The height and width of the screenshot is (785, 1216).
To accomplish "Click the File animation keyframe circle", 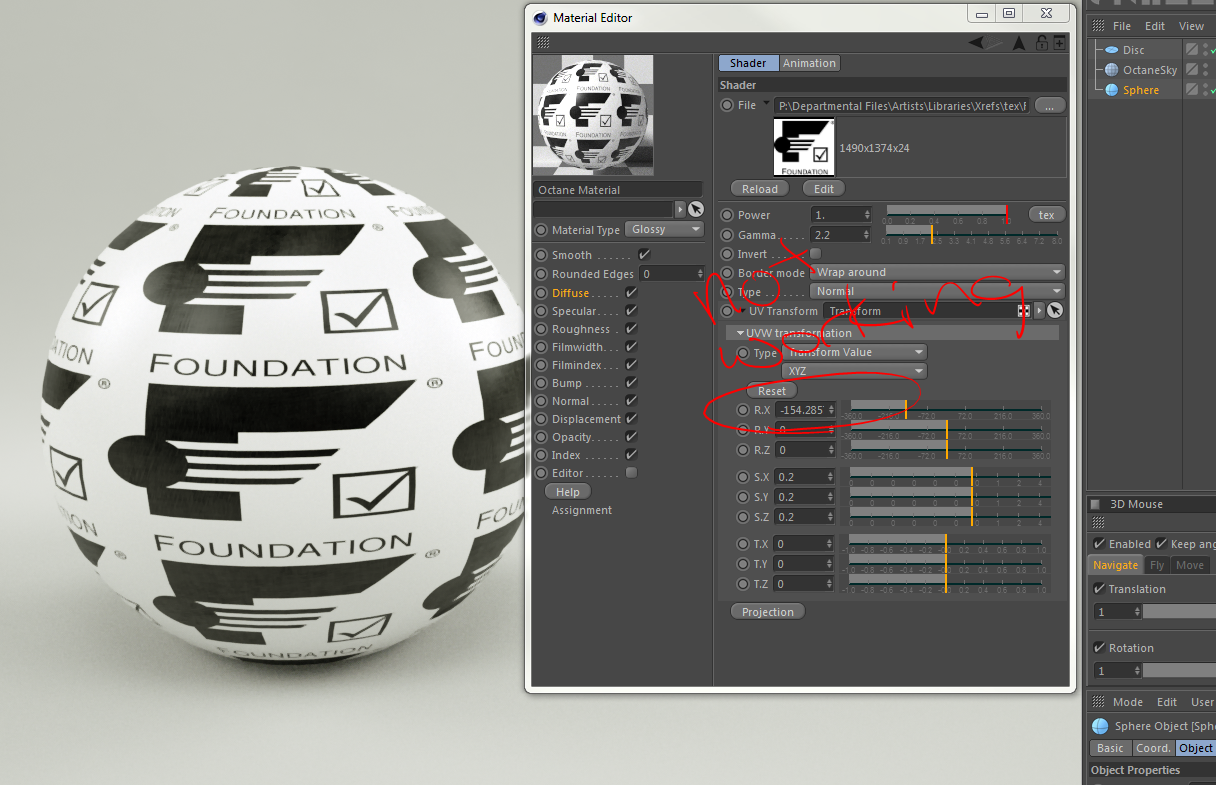I will coord(727,105).
